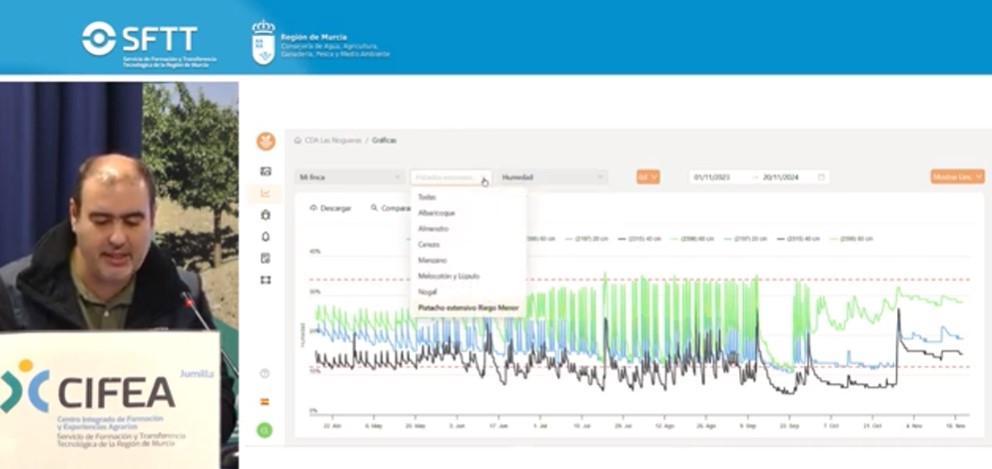Click the Gráficas breadcrumb item
This screenshot has width=992, height=469.
click(384, 141)
